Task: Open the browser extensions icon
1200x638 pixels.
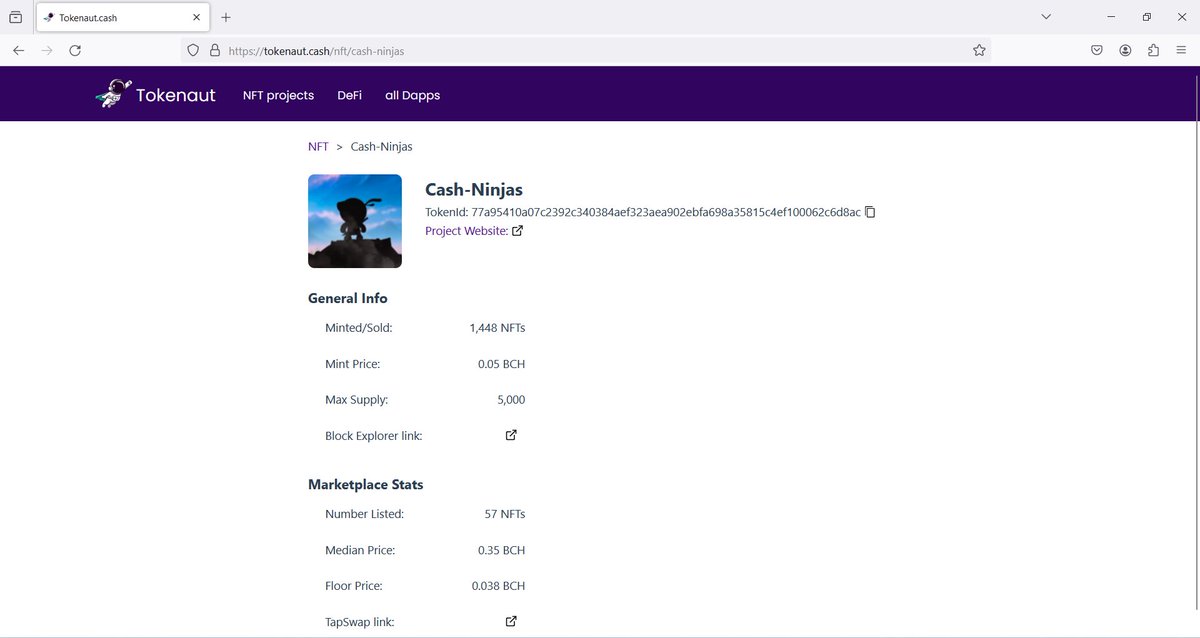Action: click(x=1153, y=50)
